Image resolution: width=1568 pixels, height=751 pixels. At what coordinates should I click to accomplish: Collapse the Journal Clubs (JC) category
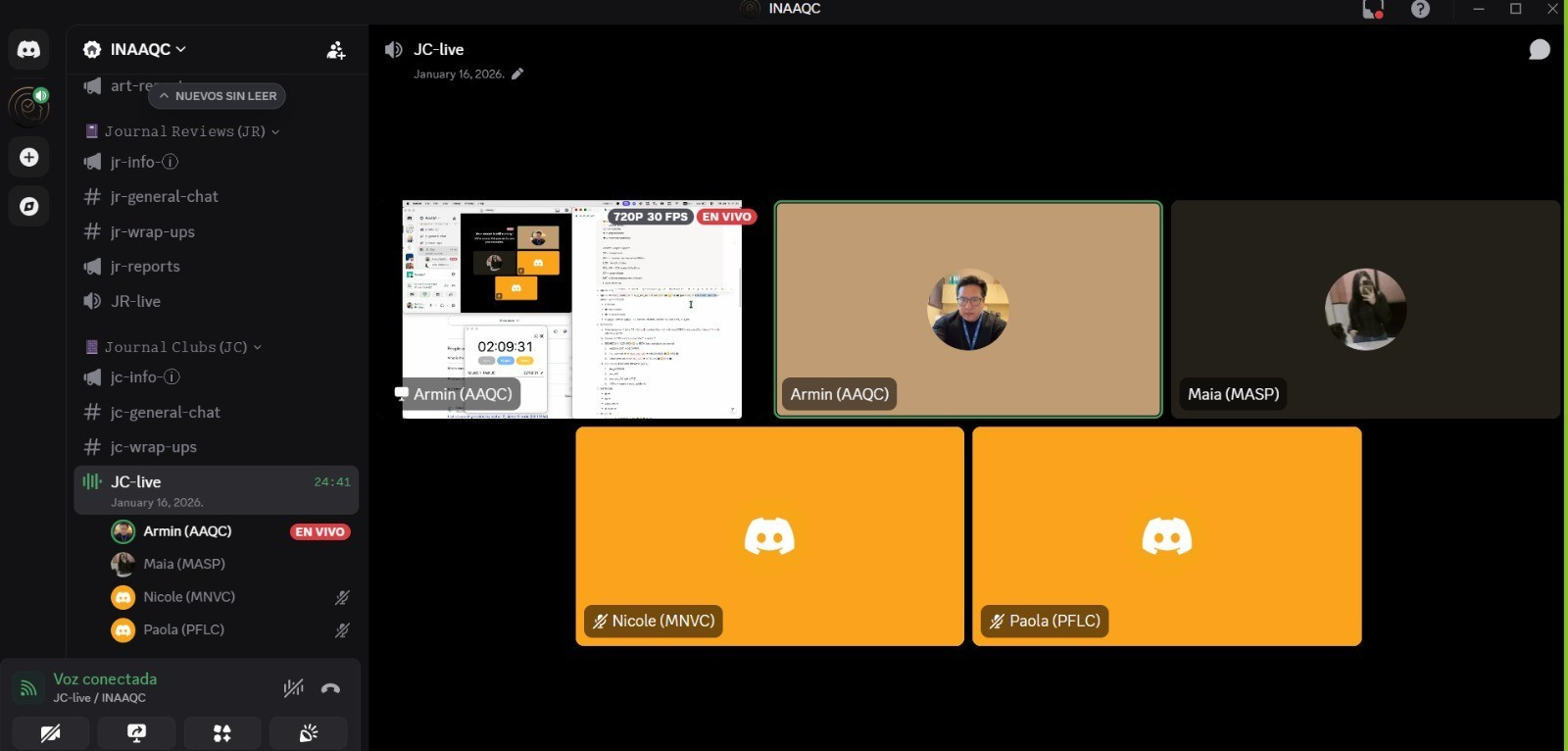pyautogui.click(x=175, y=347)
